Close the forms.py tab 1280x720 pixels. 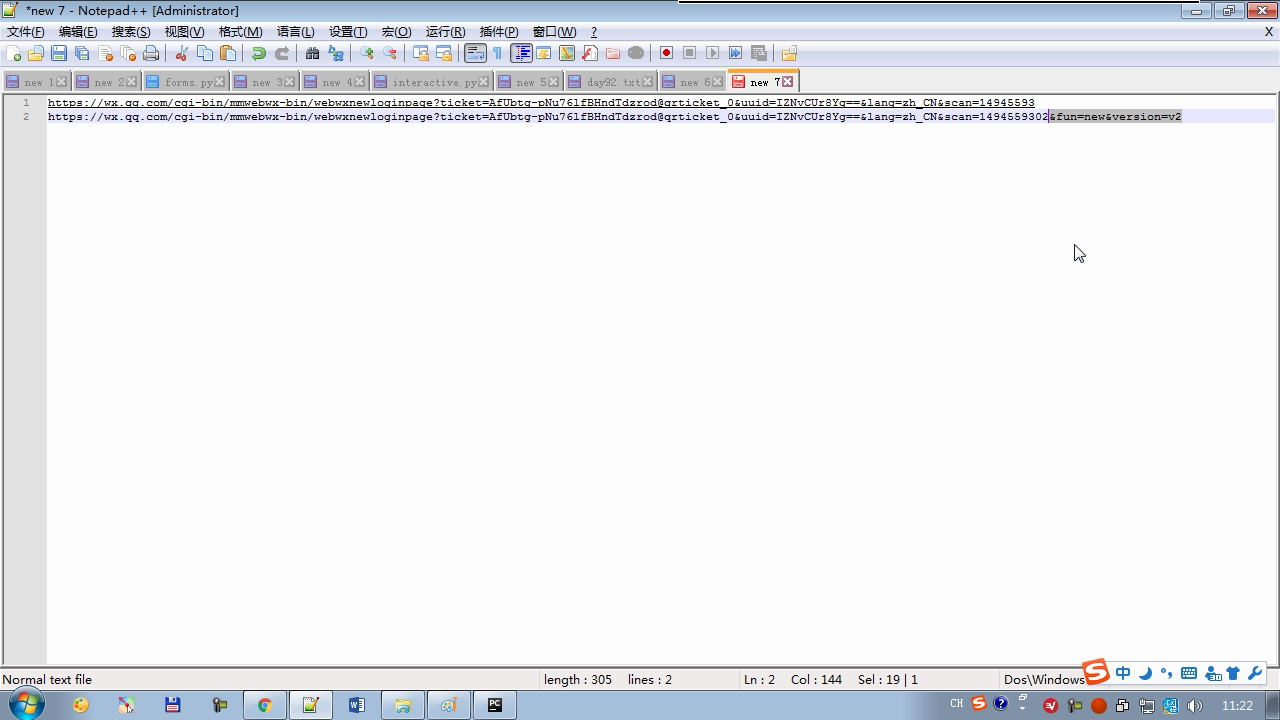(x=220, y=82)
